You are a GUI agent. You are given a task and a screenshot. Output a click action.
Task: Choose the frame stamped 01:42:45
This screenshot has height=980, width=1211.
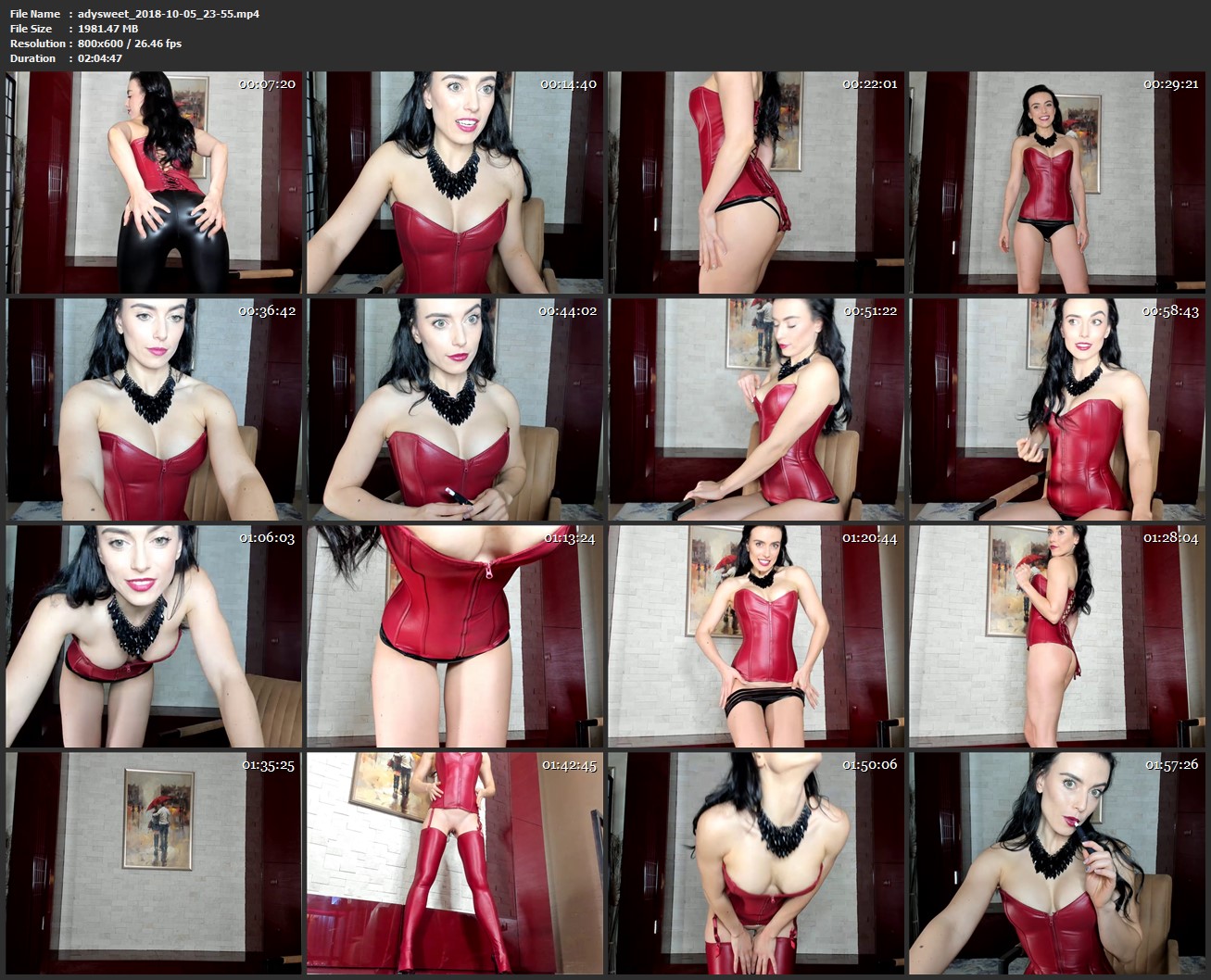coord(455,863)
